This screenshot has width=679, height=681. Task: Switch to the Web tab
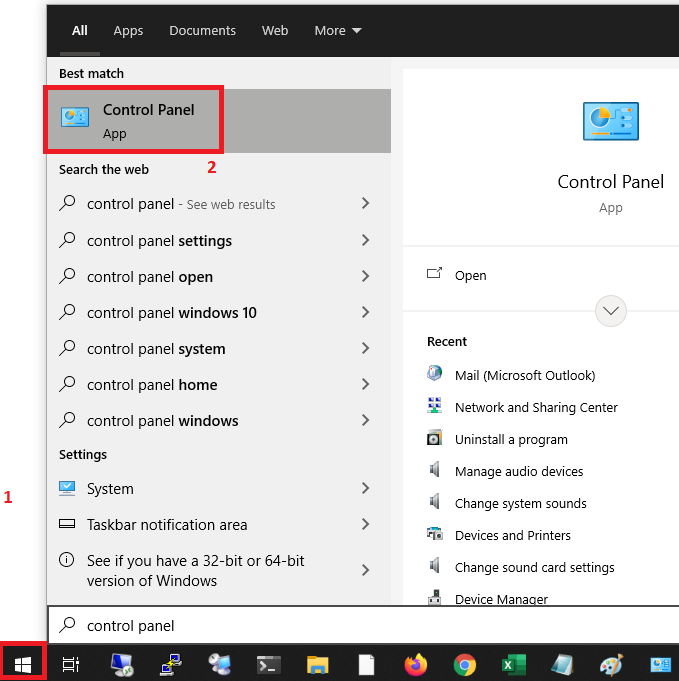(x=275, y=30)
